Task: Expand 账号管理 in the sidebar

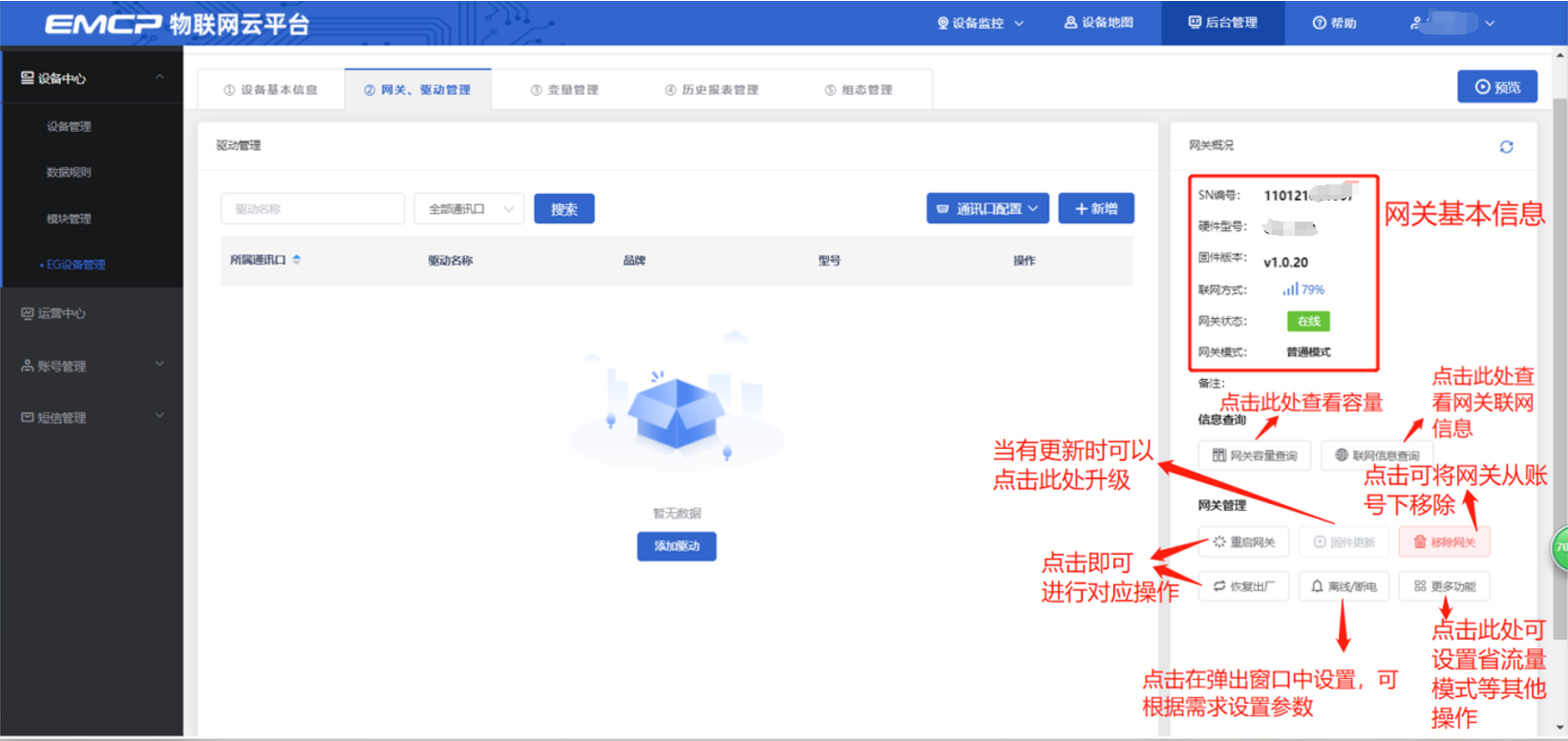Action: coord(92,366)
